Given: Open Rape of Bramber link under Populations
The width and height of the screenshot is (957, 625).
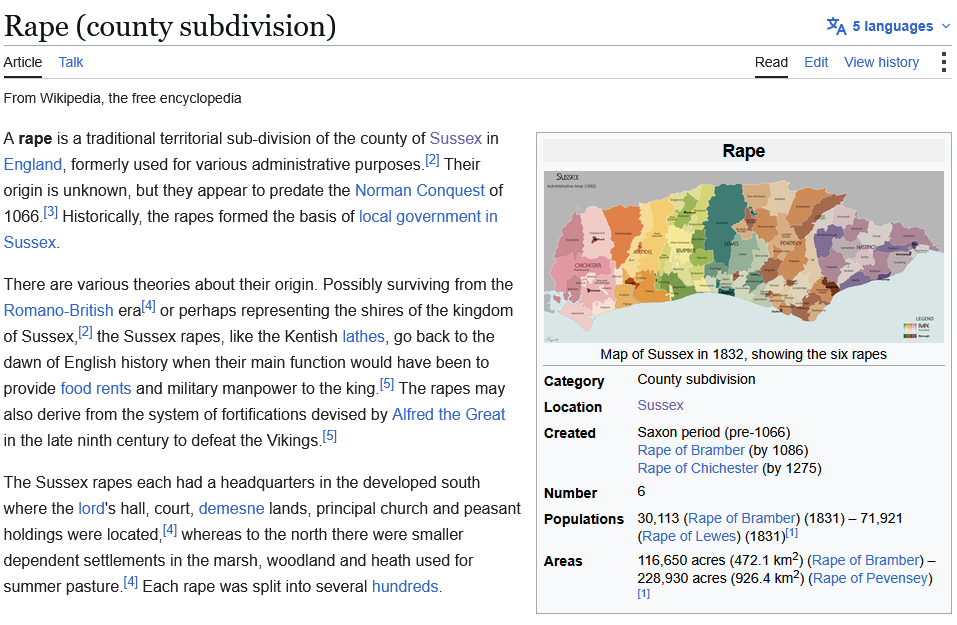Looking at the screenshot, I should tap(742, 518).
